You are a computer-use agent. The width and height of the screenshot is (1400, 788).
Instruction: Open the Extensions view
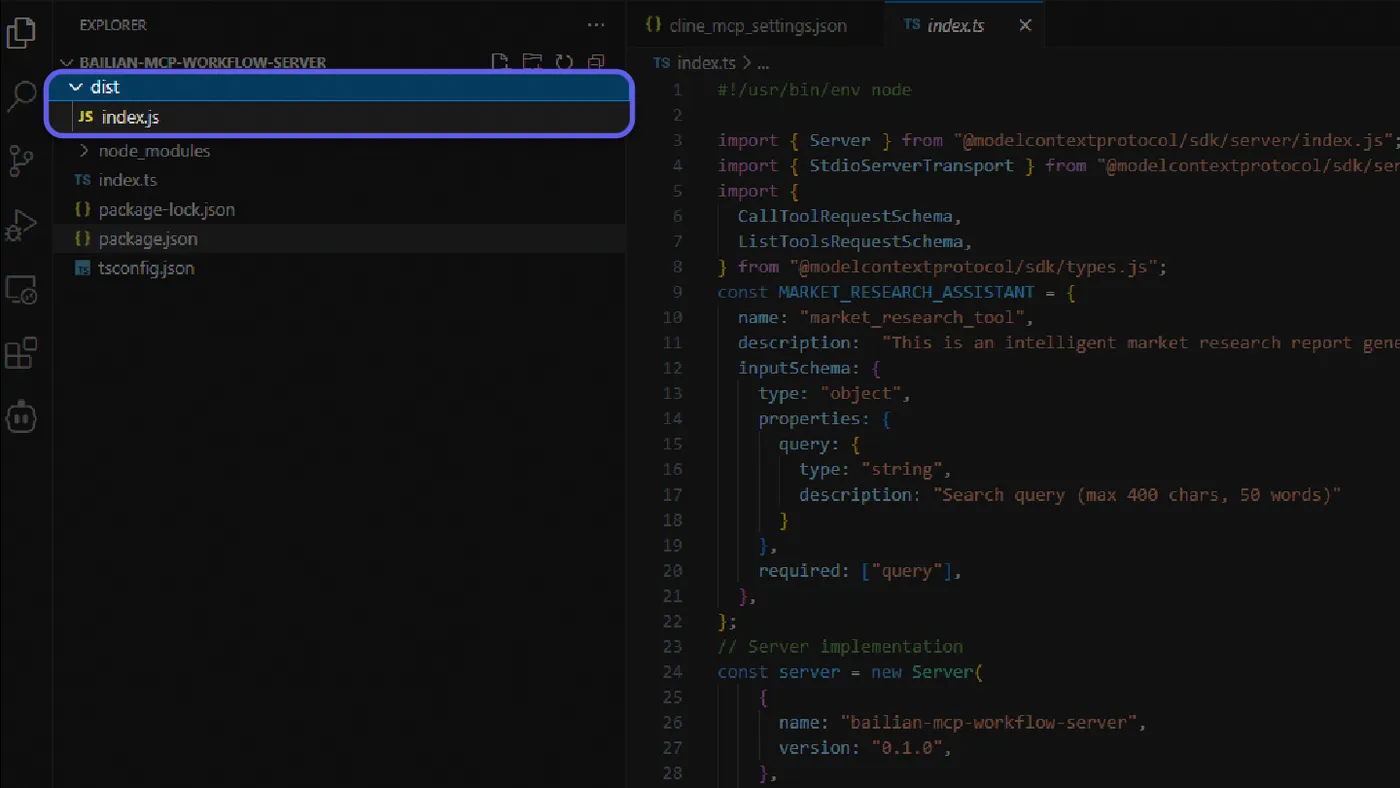(21, 353)
